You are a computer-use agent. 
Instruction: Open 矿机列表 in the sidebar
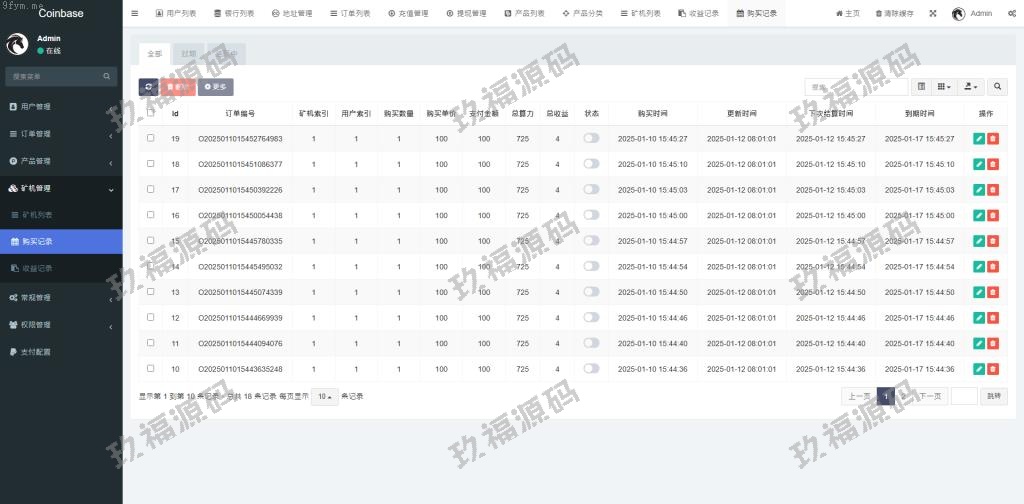[x=60, y=215]
